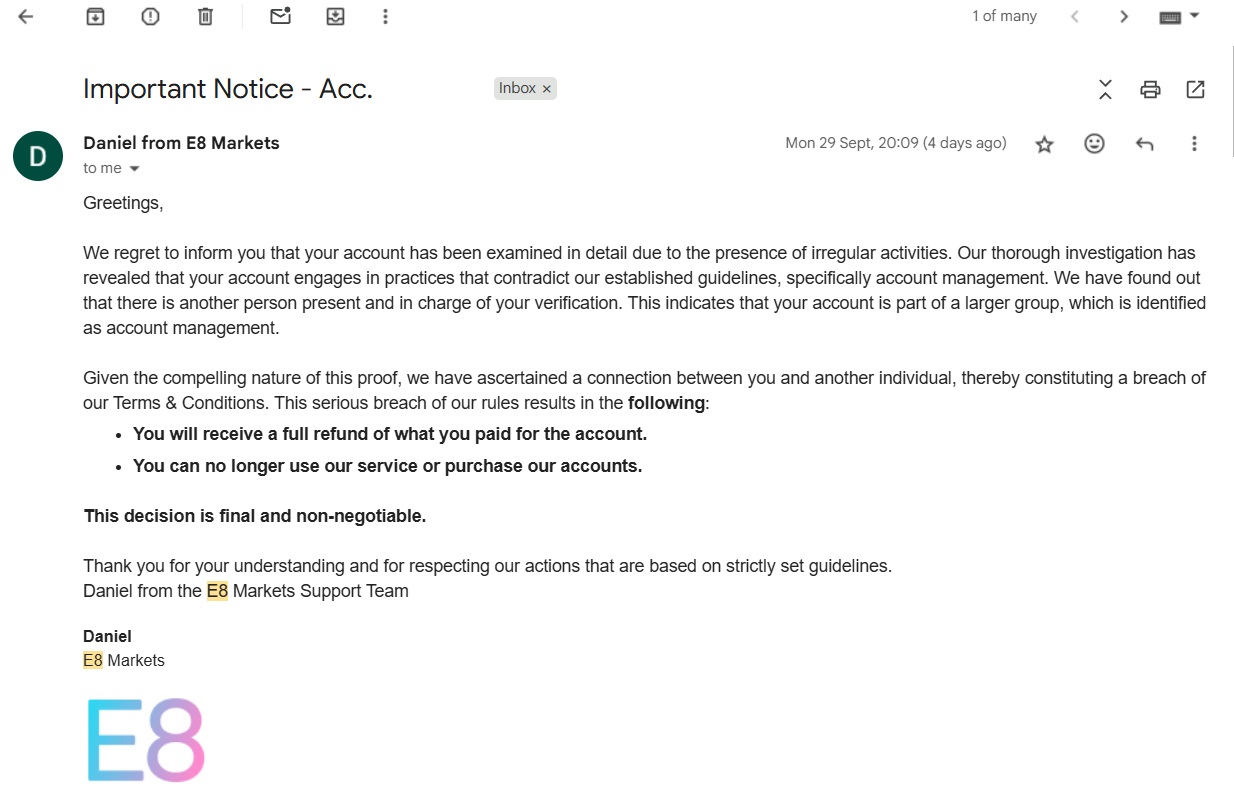Open the message's three-dot More menu

point(1194,144)
